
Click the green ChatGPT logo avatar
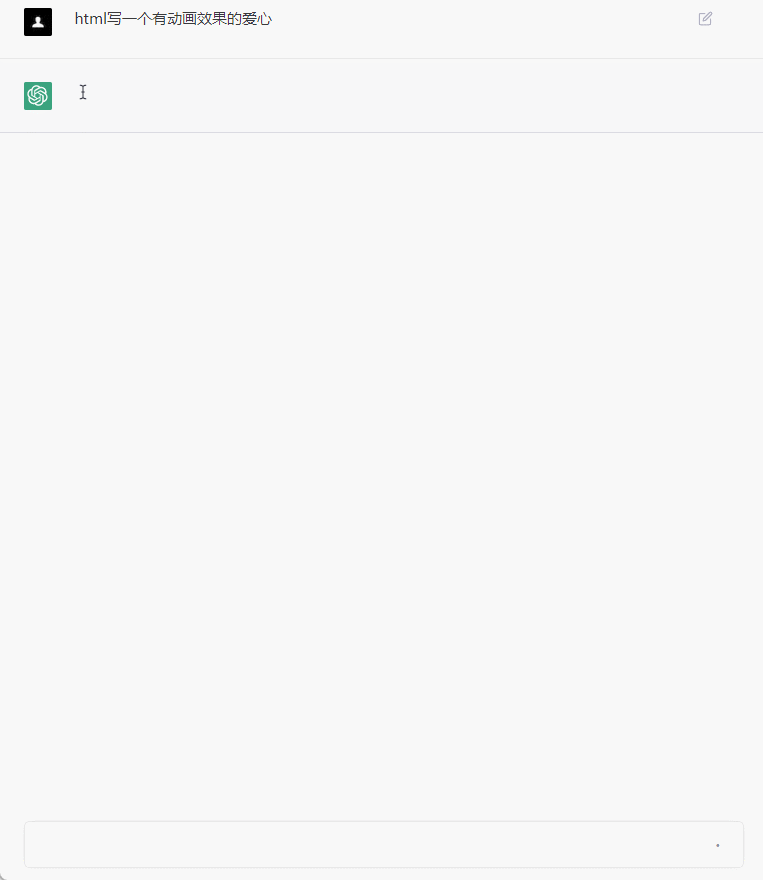click(x=38, y=95)
